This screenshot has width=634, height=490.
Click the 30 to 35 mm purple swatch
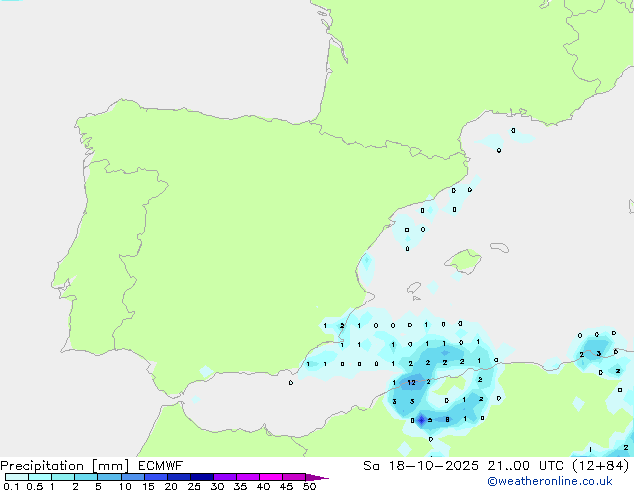[224, 477]
